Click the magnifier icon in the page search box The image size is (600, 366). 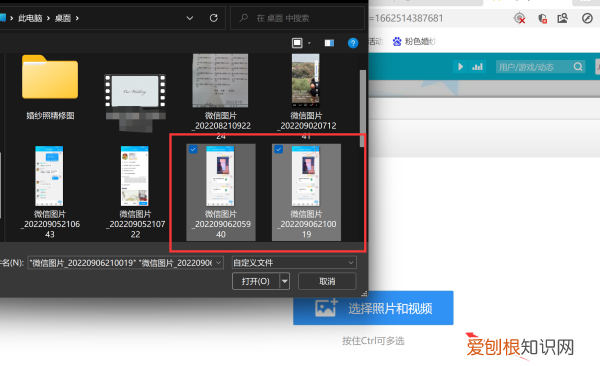(x=578, y=67)
